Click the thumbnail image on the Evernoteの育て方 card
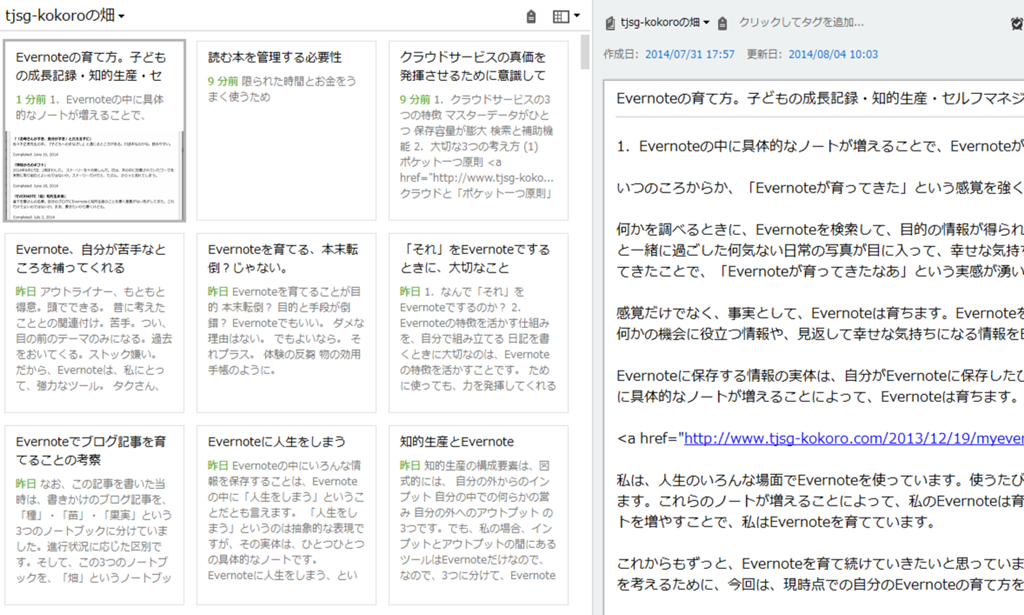This screenshot has height=615, width=1024. pos(94,175)
